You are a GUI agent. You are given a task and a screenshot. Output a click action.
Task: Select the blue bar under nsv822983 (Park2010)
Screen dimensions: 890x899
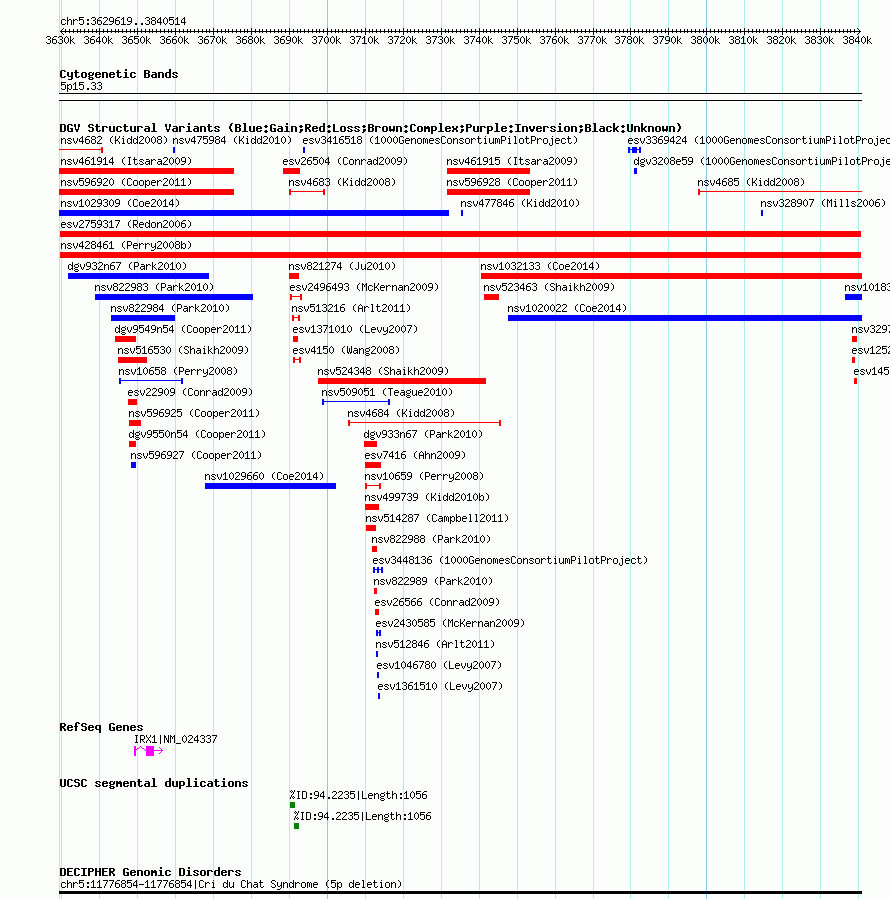(174, 297)
